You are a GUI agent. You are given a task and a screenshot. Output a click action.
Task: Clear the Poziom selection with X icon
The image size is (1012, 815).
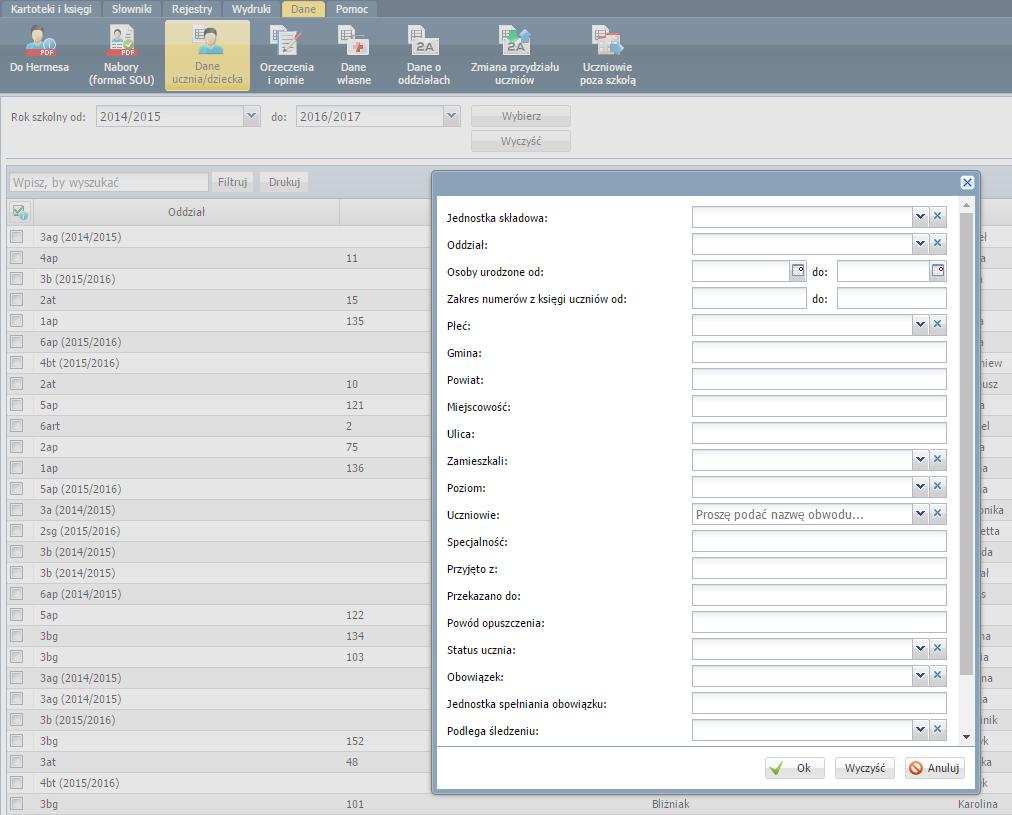click(938, 487)
